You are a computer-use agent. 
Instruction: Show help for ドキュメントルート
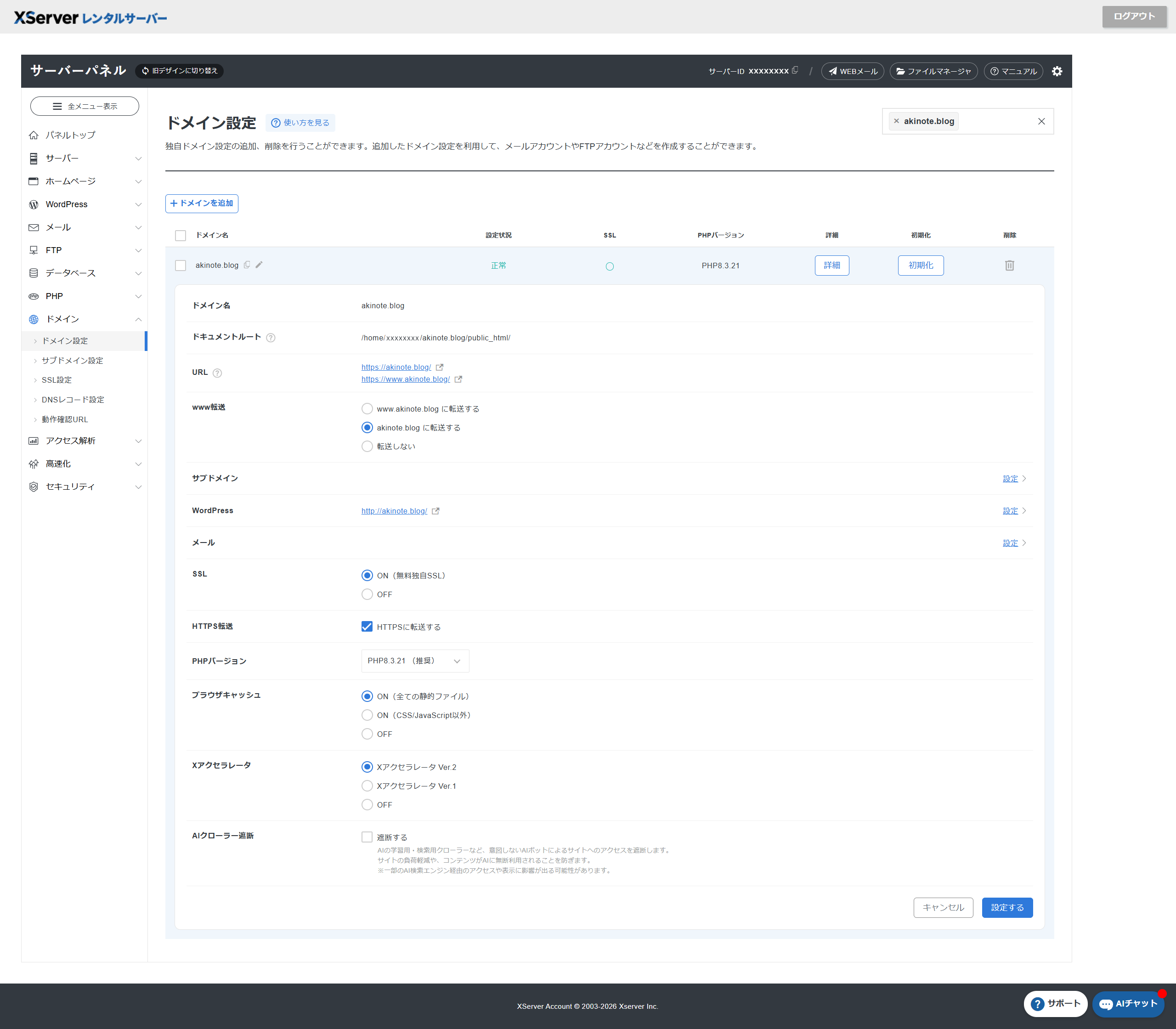pos(271,338)
